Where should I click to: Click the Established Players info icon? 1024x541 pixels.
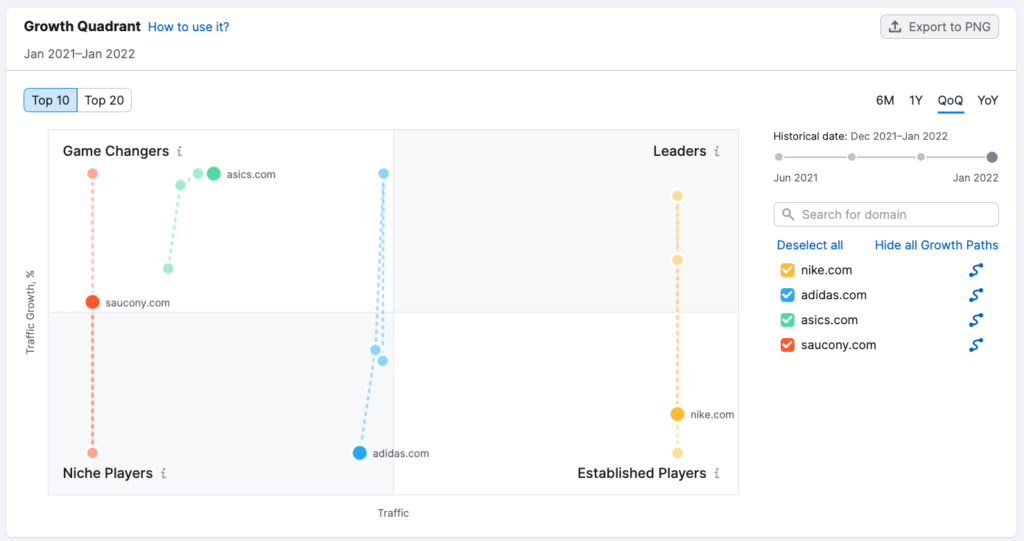[716, 473]
